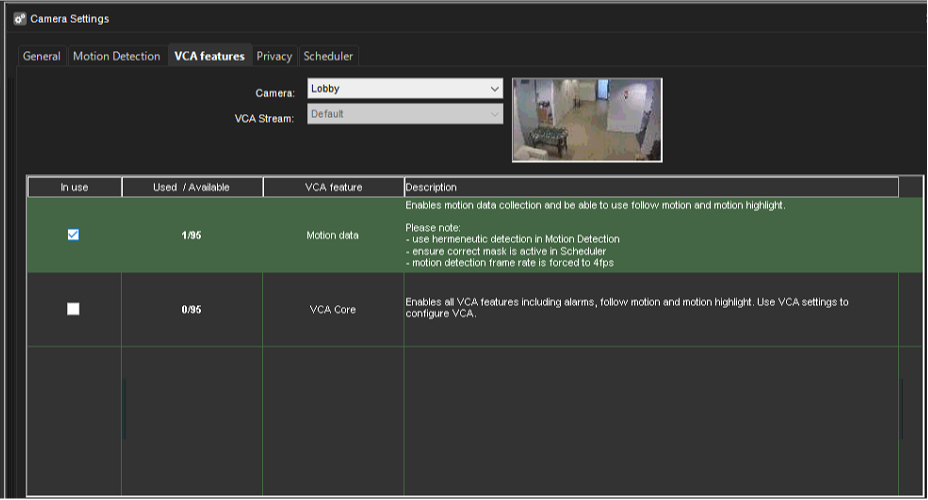Click the VCA Core description text

(x=626, y=307)
